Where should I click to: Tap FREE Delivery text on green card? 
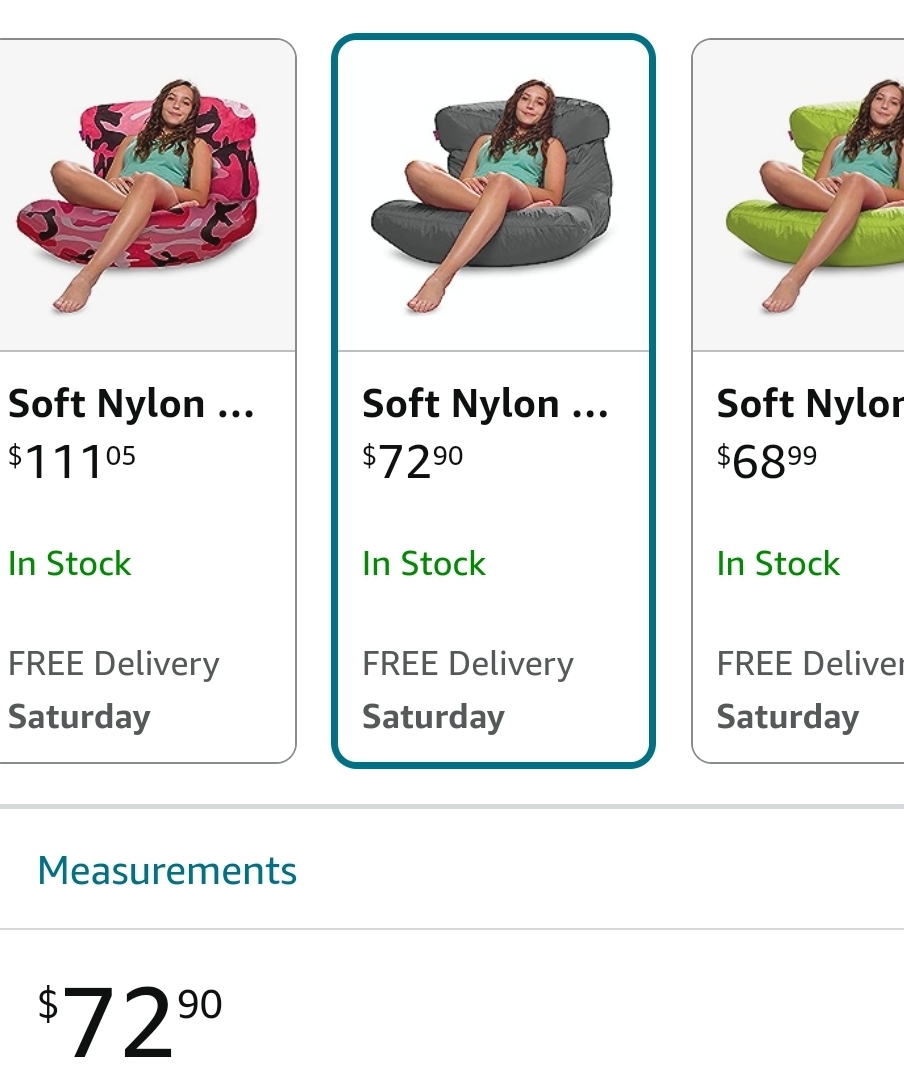(810, 664)
